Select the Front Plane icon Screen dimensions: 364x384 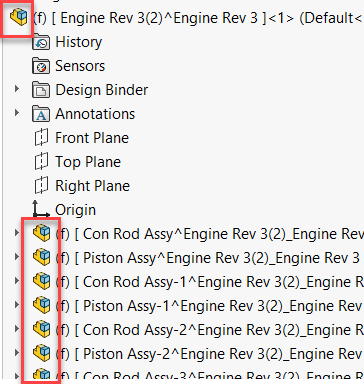point(41,138)
